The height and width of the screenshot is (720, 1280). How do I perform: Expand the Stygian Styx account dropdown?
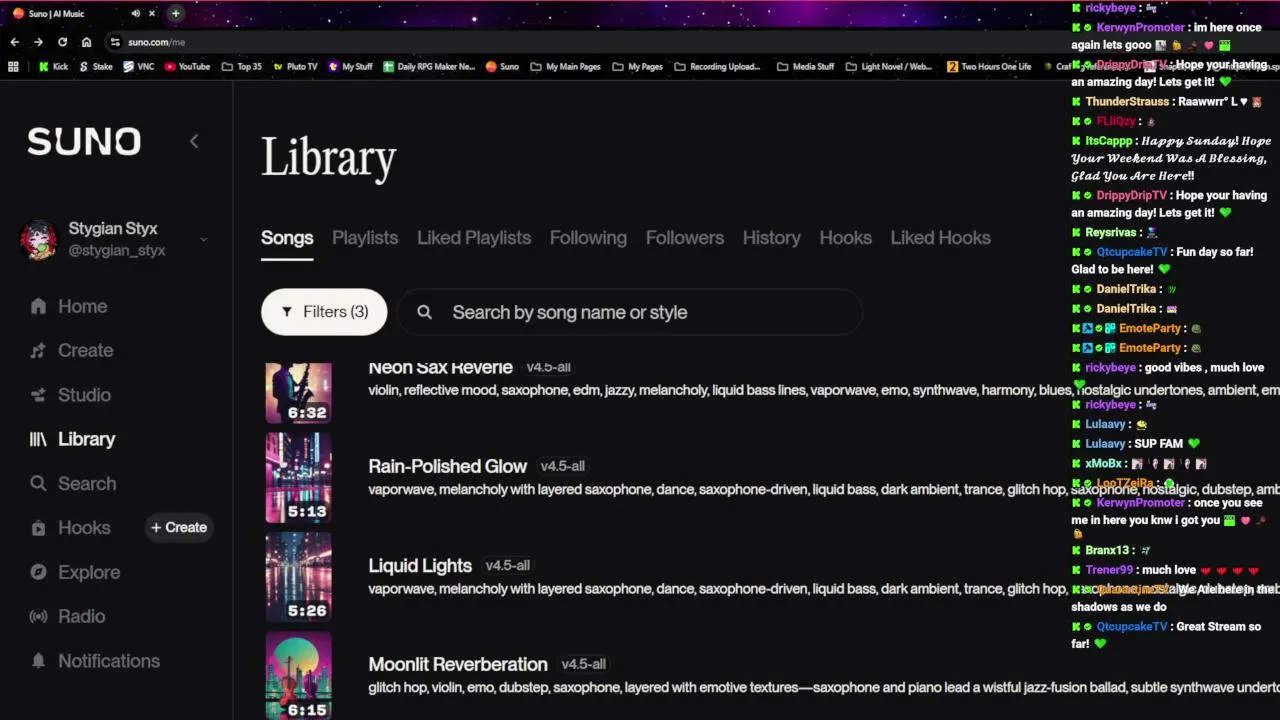203,239
